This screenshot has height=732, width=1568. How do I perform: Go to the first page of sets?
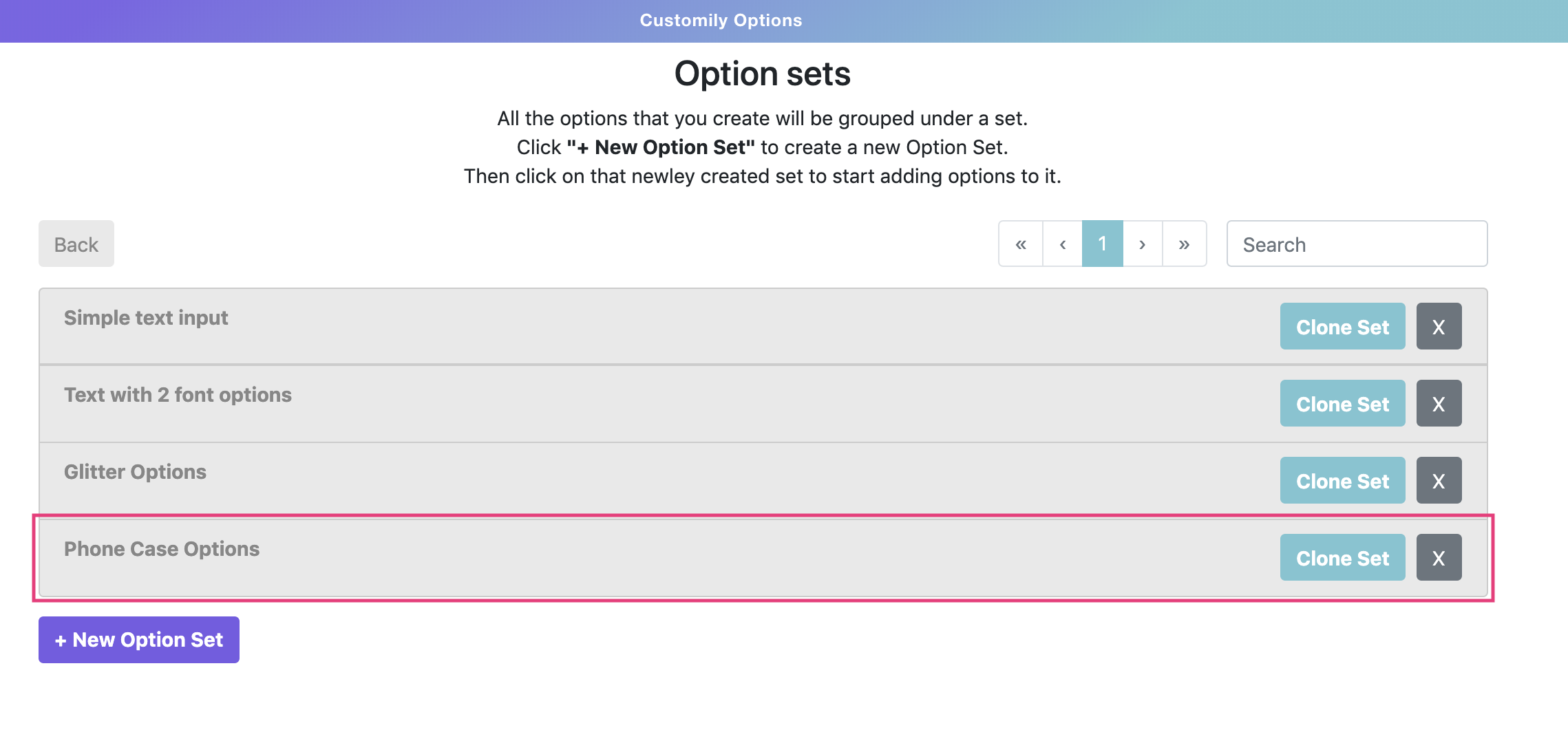click(1021, 244)
